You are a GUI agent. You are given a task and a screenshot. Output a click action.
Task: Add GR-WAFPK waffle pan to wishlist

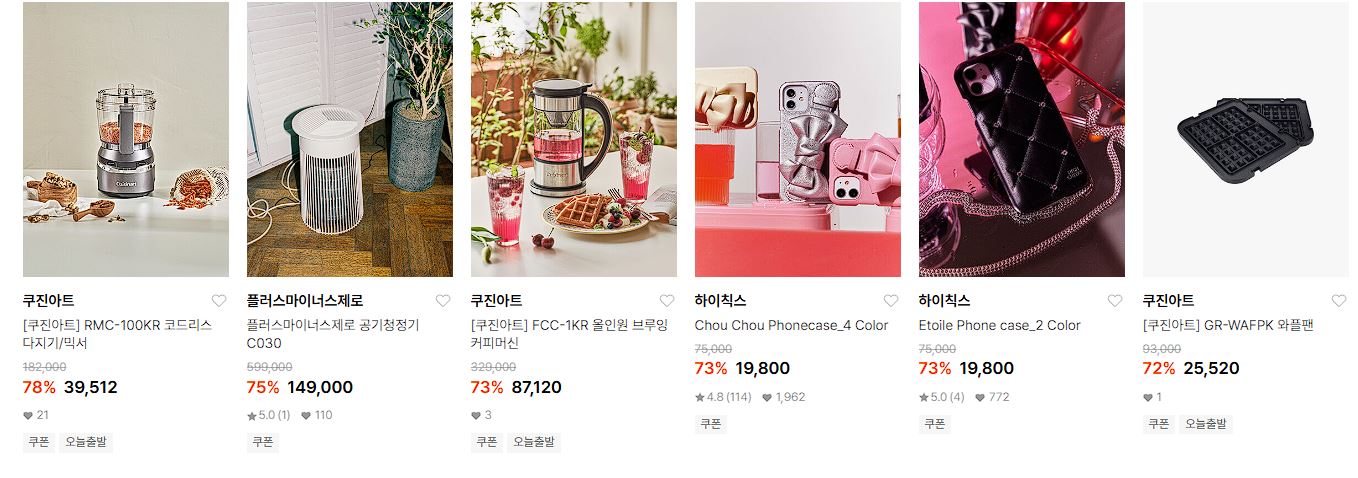pyautogui.click(x=1339, y=301)
